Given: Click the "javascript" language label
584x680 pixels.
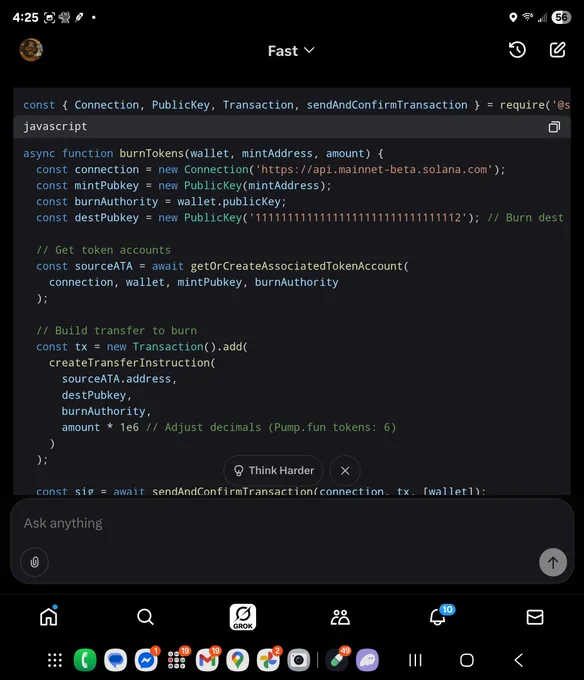Looking at the screenshot, I should pyautogui.click(x=55, y=127).
